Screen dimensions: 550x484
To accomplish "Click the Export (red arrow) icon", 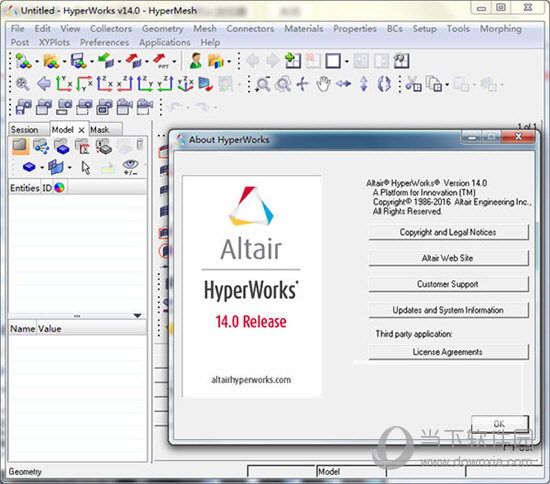I will [x=133, y=61].
